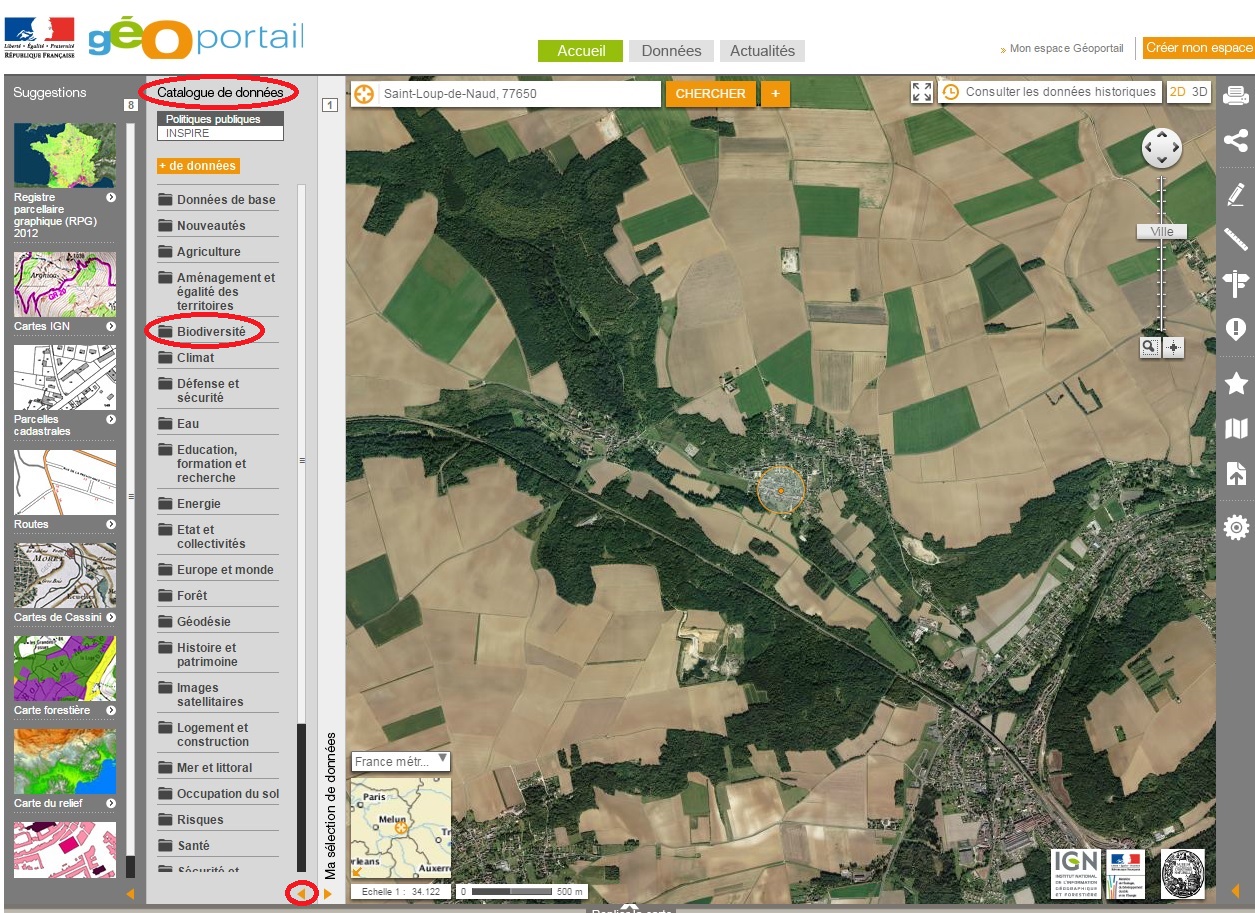Select the Cartes IGN suggestion thumbnail
This screenshot has height=913, width=1255.
click(x=65, y=285)
